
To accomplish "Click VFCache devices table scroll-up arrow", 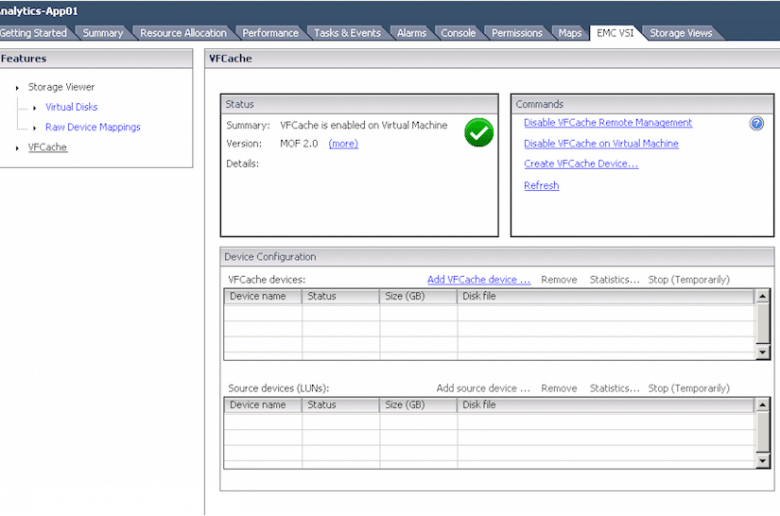I will coord(762,297).
